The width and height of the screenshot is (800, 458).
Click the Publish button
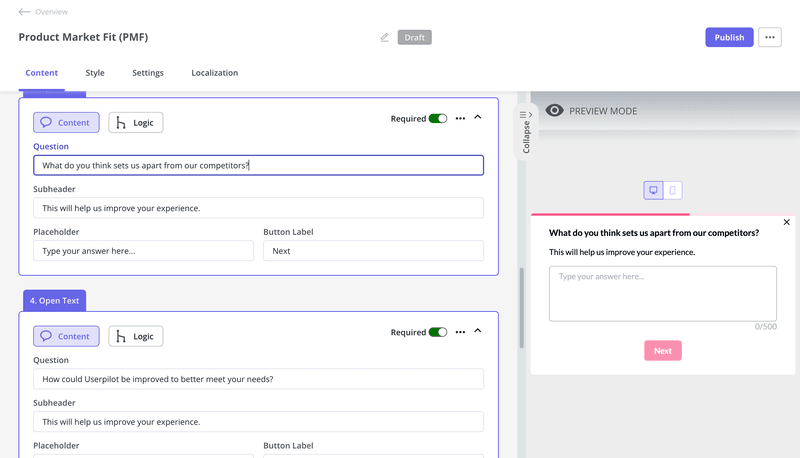729,38
